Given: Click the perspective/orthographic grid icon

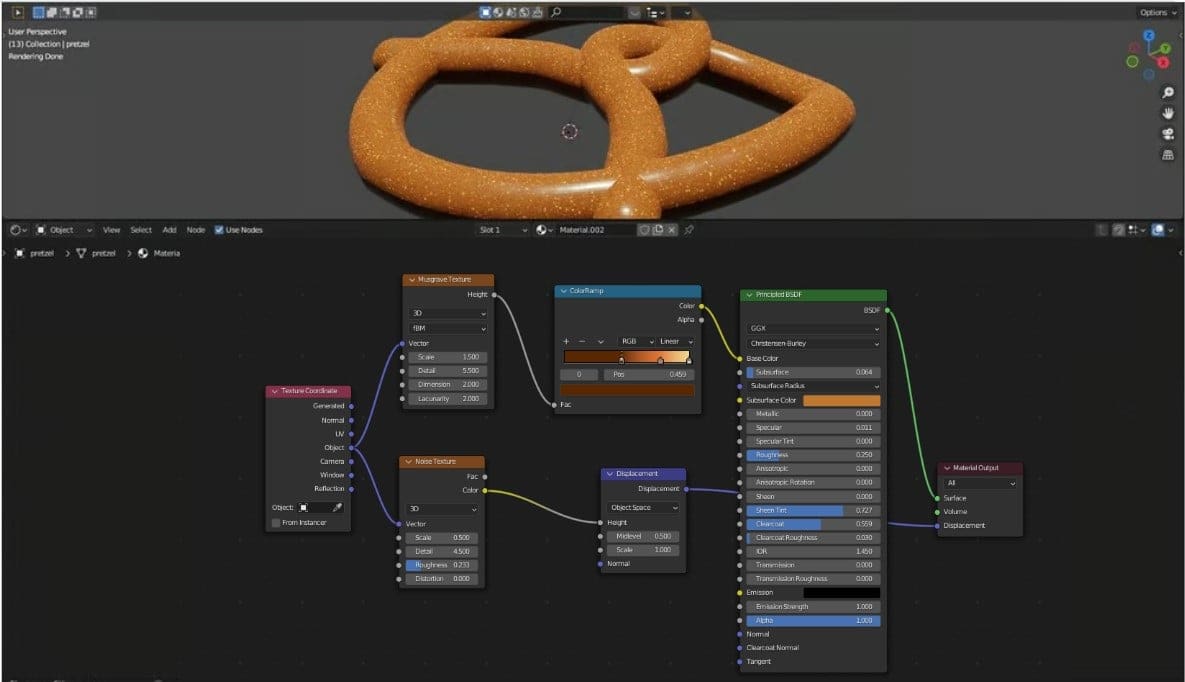Looking at the screenshot, I should 1167,155.
